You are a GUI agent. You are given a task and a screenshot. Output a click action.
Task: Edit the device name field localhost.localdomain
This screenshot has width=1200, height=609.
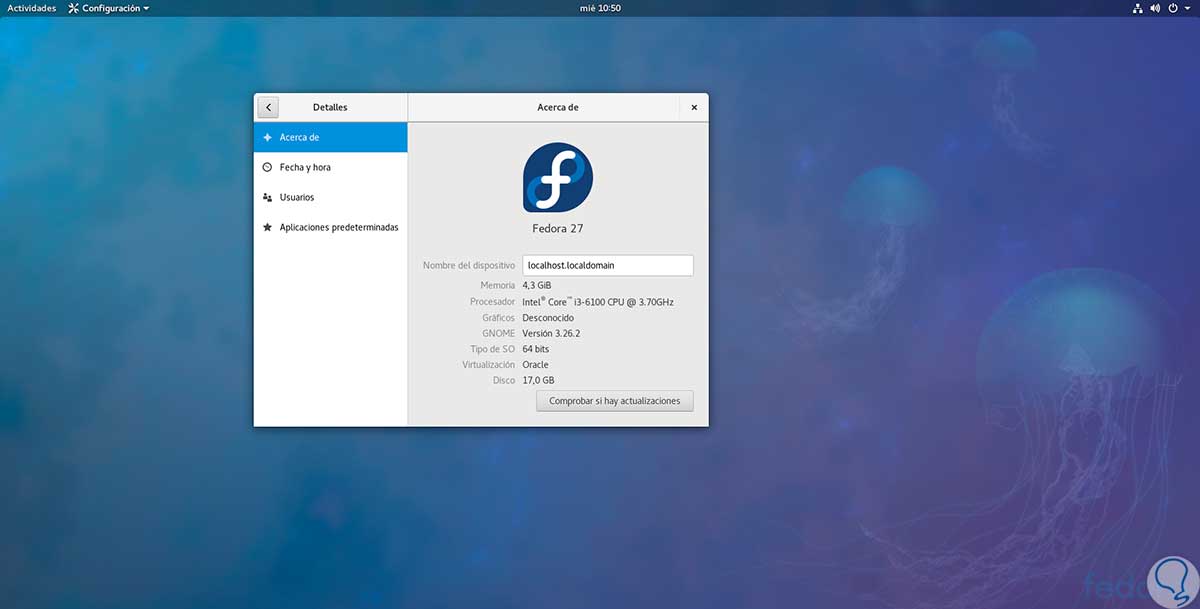[608, 265]
